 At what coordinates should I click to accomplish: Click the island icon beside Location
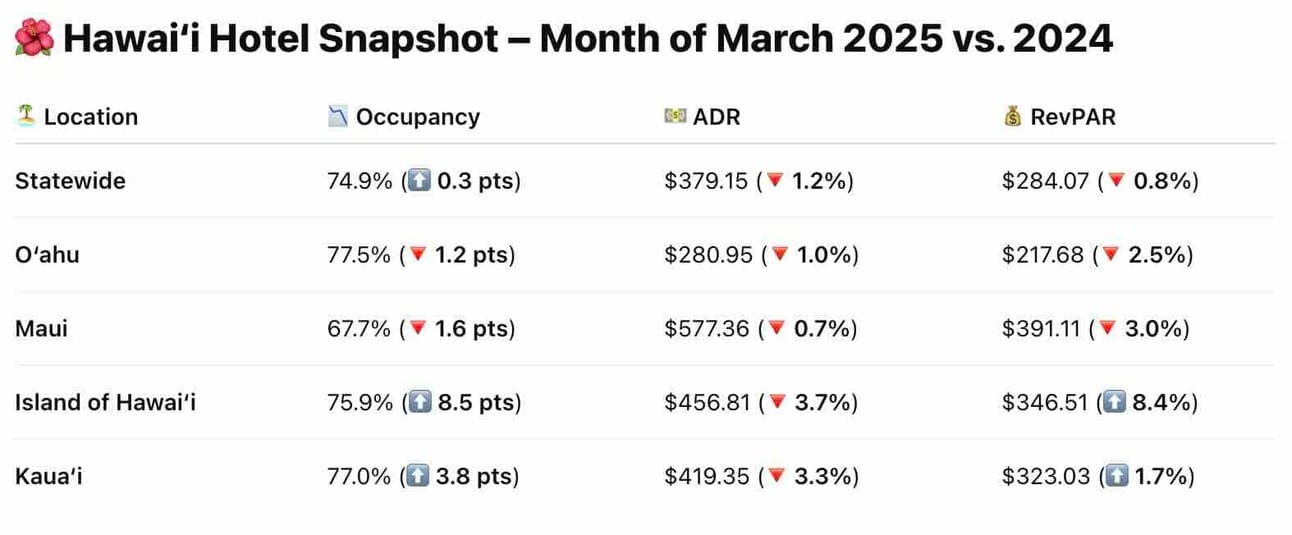coord(25,117)
